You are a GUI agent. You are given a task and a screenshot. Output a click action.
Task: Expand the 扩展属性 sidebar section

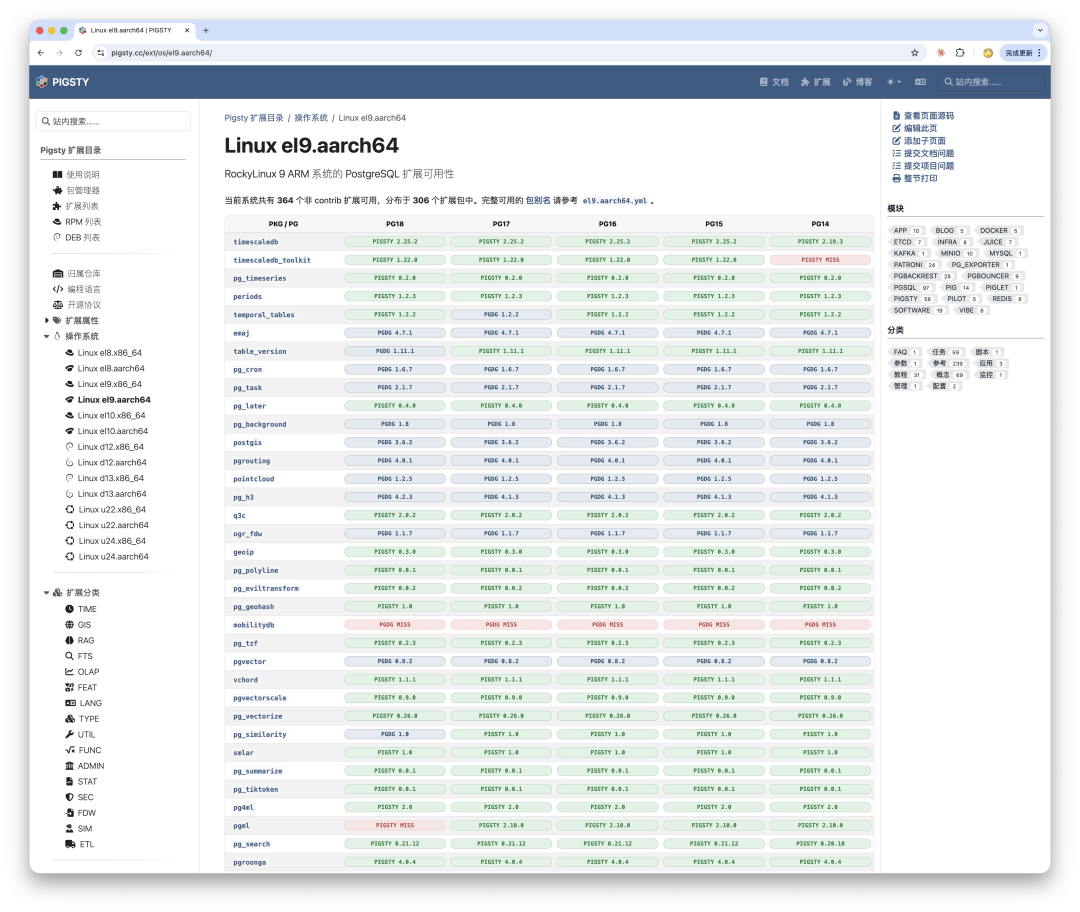pyautogui.click(x=47, y=320)
